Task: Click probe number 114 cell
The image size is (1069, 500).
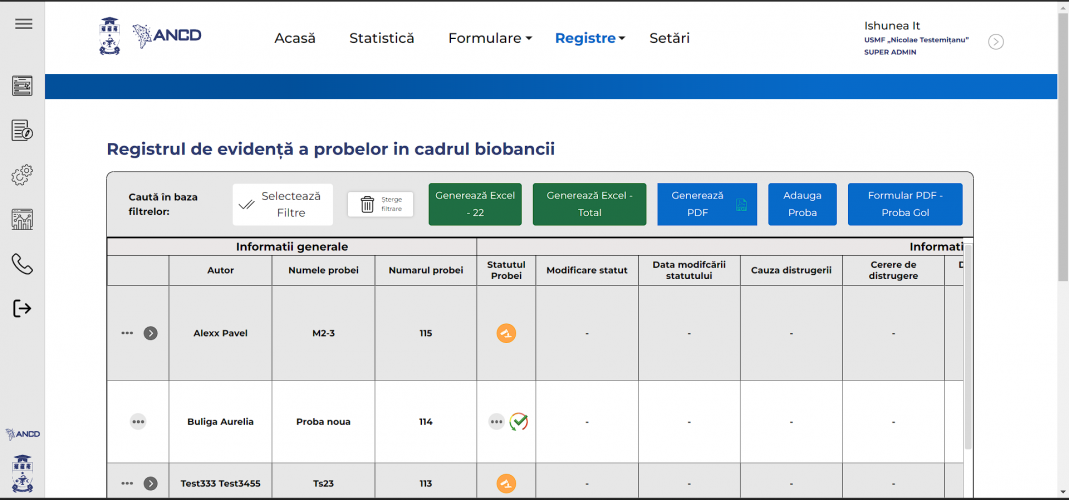Action: coord(426,422)
